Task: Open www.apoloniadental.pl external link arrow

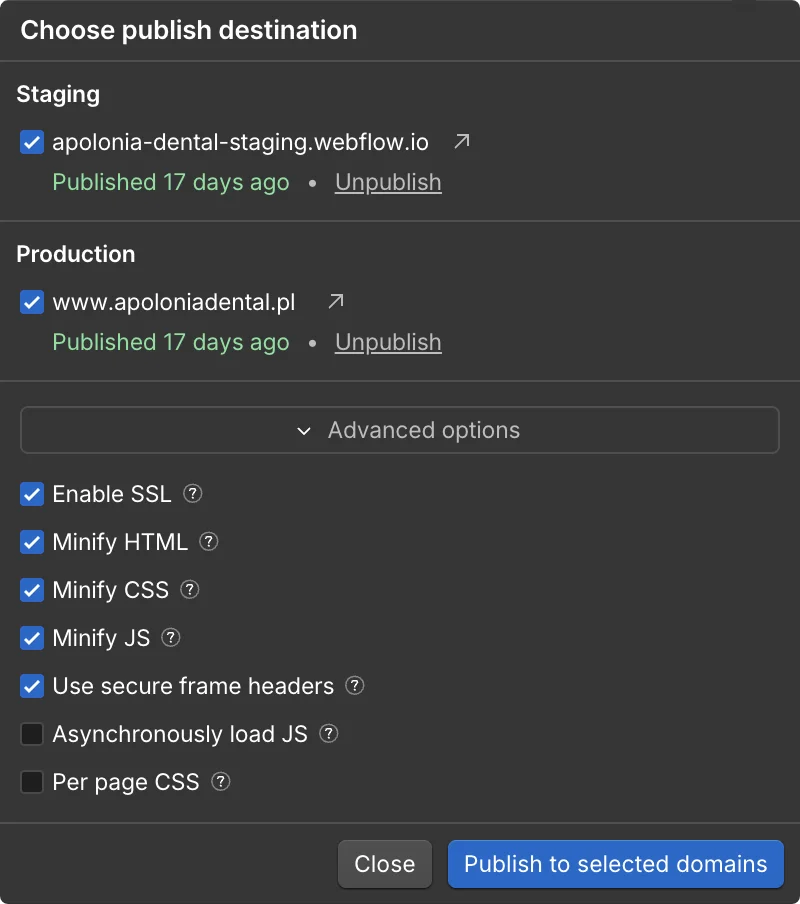Action: tap(336, 301)
